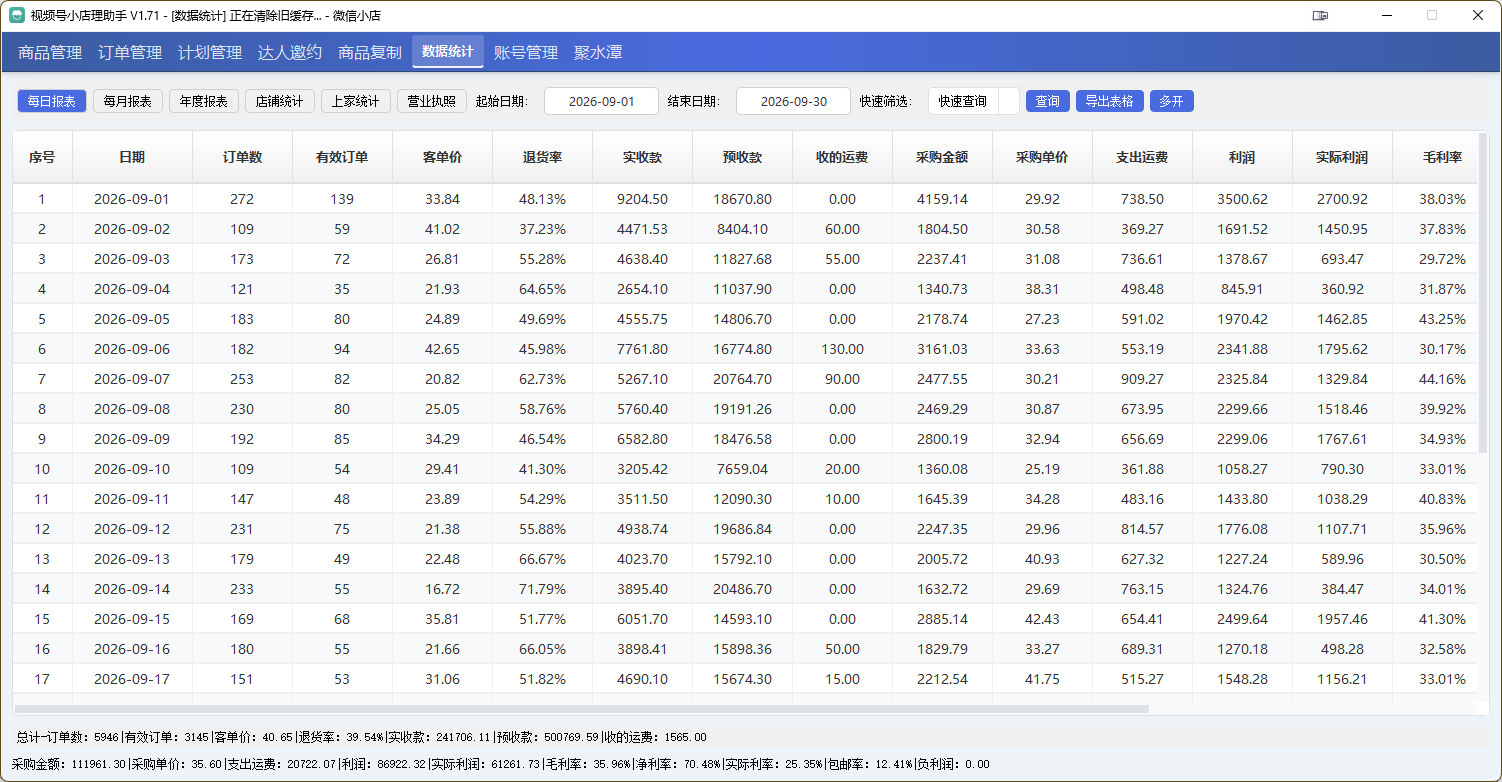
Task: Click the 退货率 column header
Action: (542, 157)
